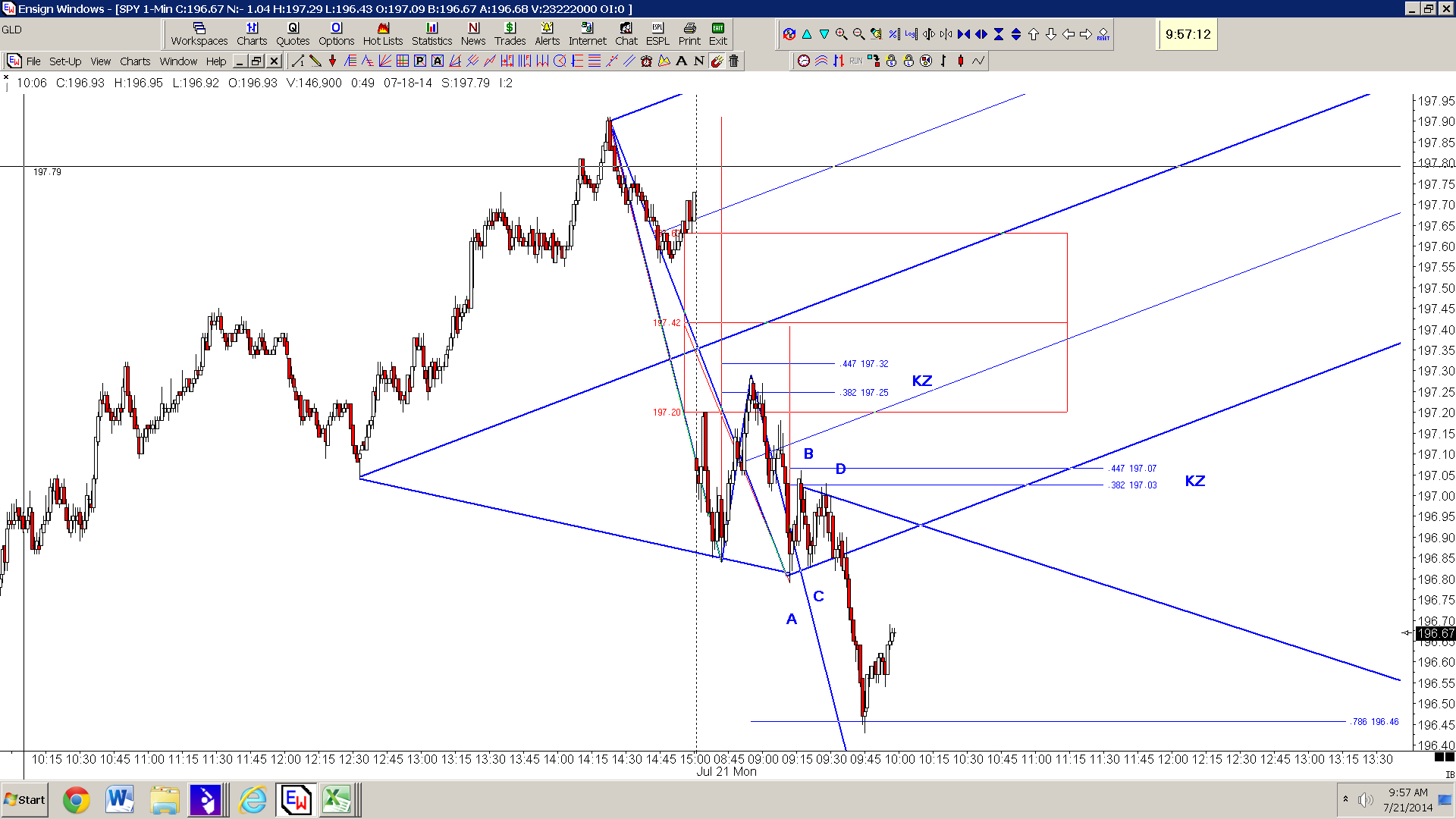
Task: Open the Chat window
Action: 626,34
